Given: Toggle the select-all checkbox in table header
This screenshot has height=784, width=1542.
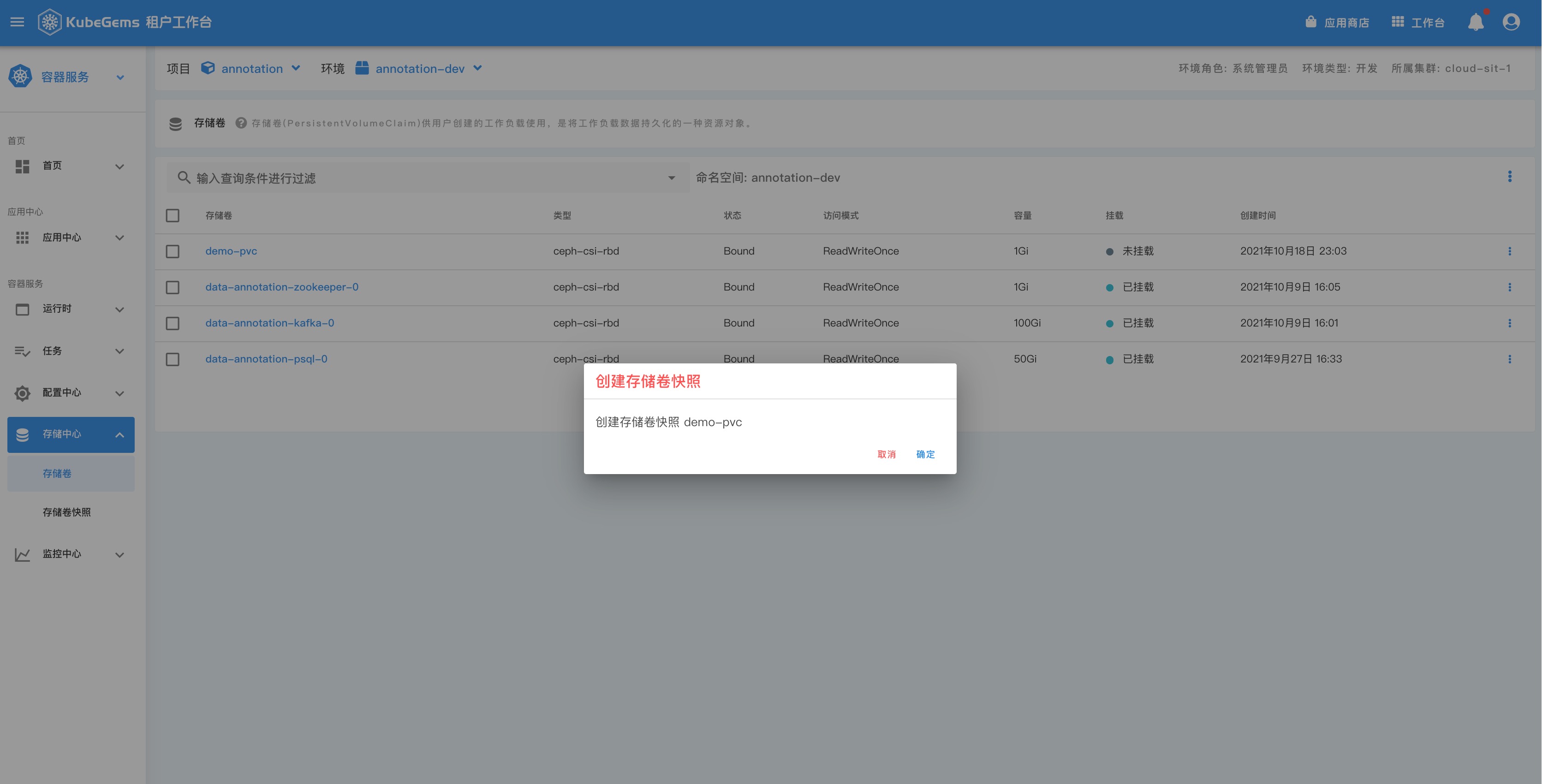Looking at the screenshot, I should [x=173, y=215].
